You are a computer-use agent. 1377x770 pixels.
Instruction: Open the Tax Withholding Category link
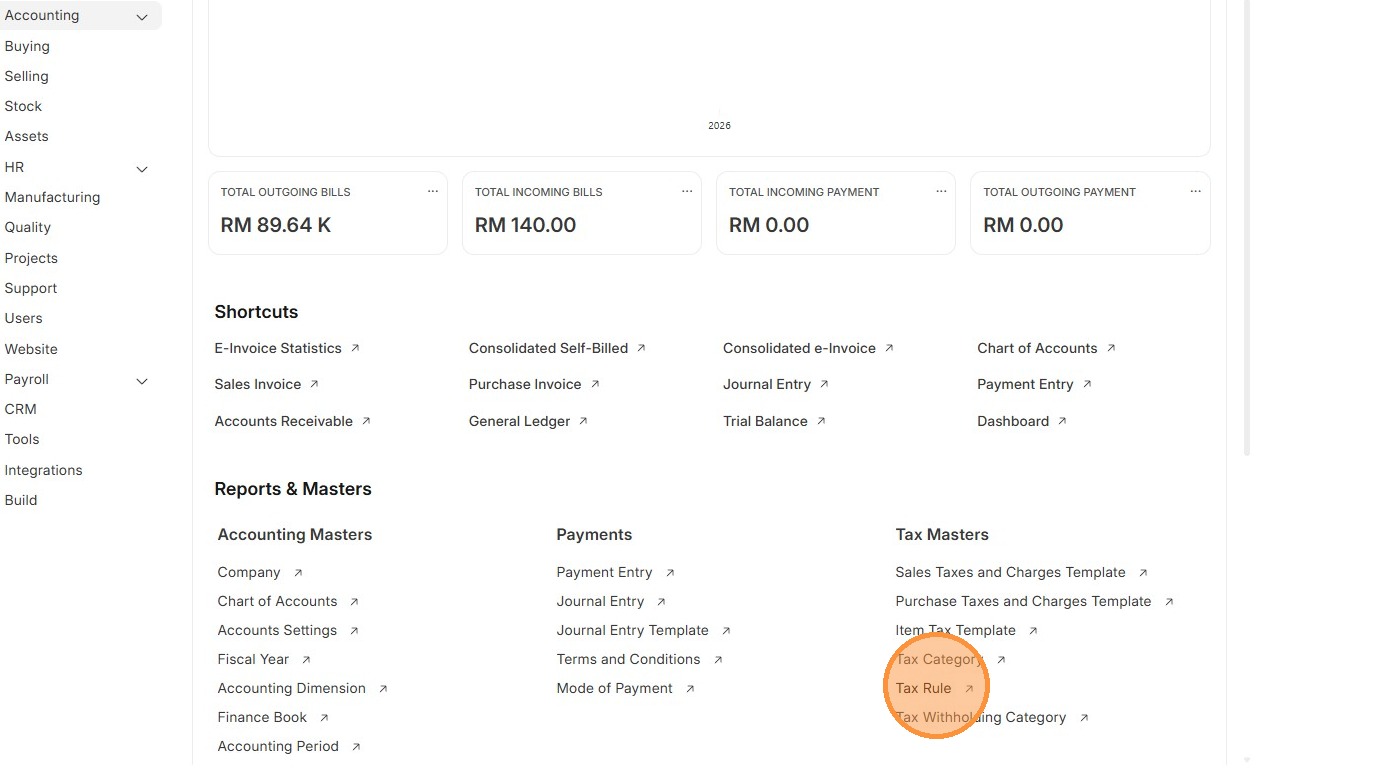click(980, 717)
